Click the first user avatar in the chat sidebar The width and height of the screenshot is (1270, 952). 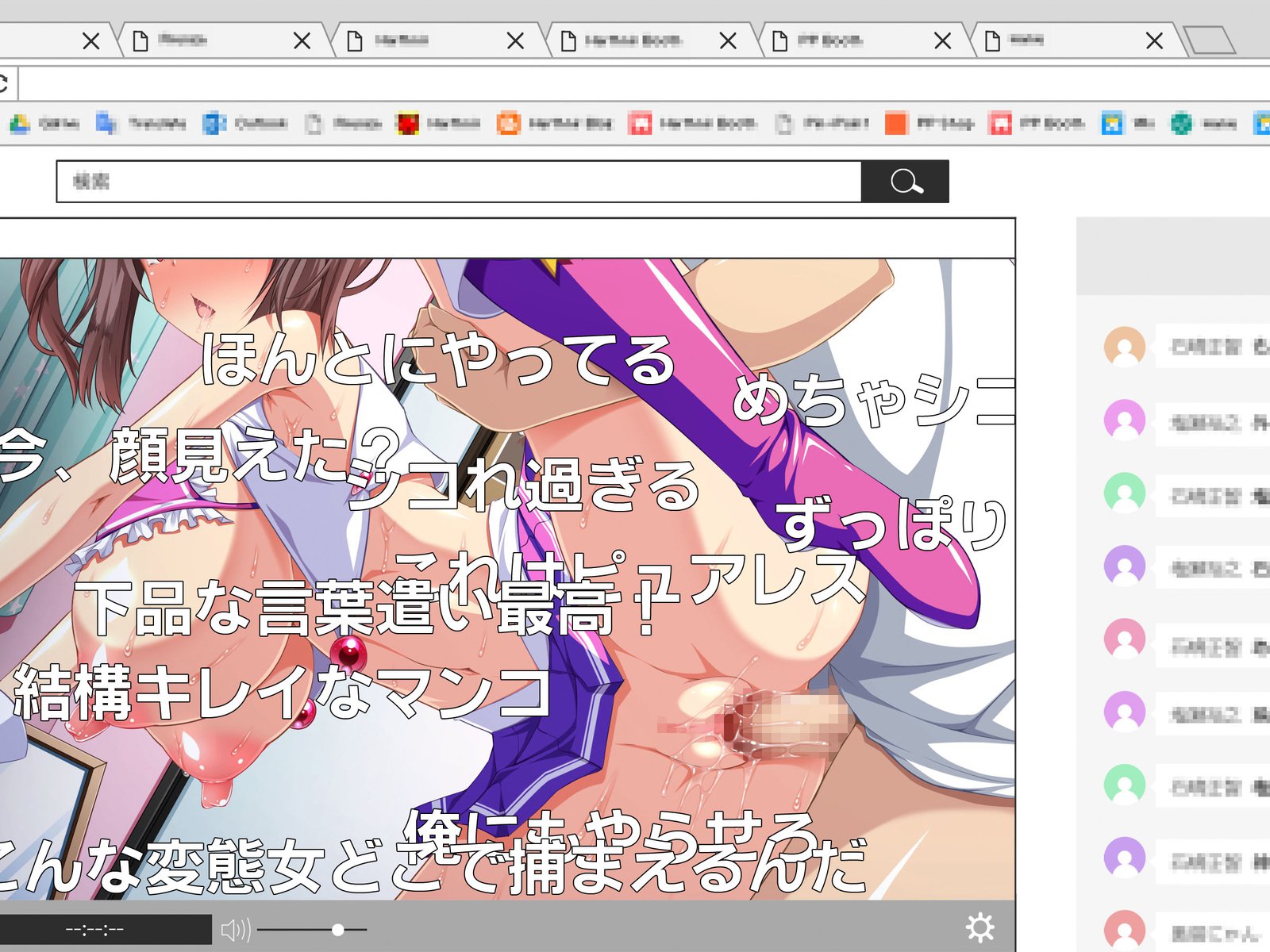pyautogui.click(x=1122, y=345)
